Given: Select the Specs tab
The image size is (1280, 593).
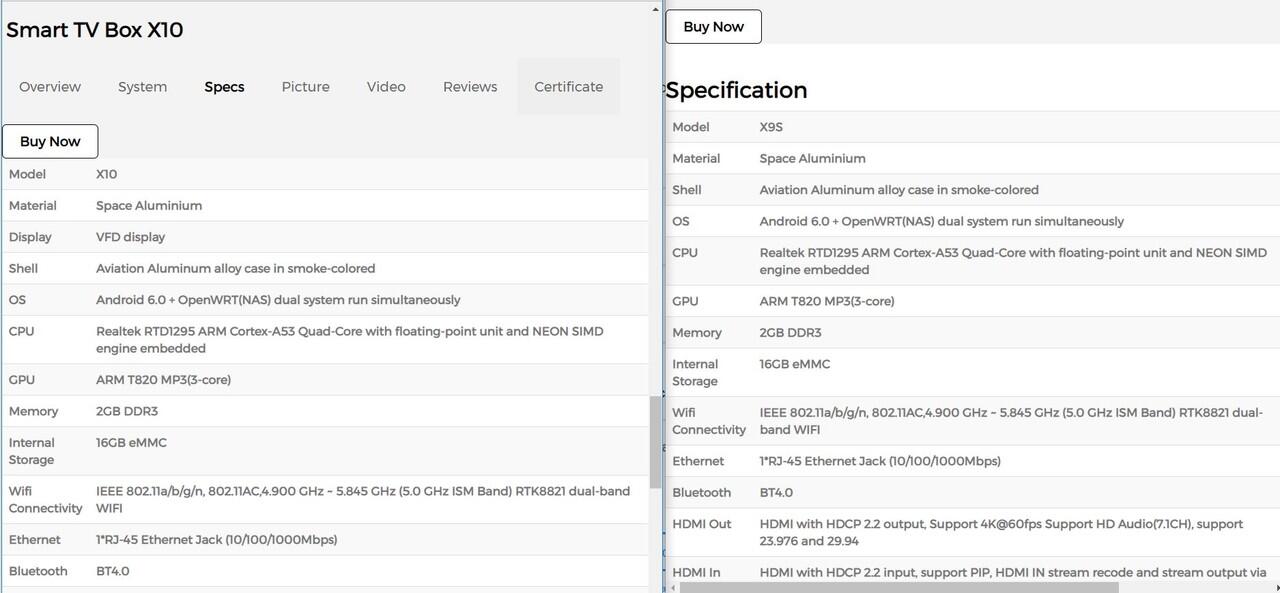Looking at the screenshot, I should pos(224,87).
